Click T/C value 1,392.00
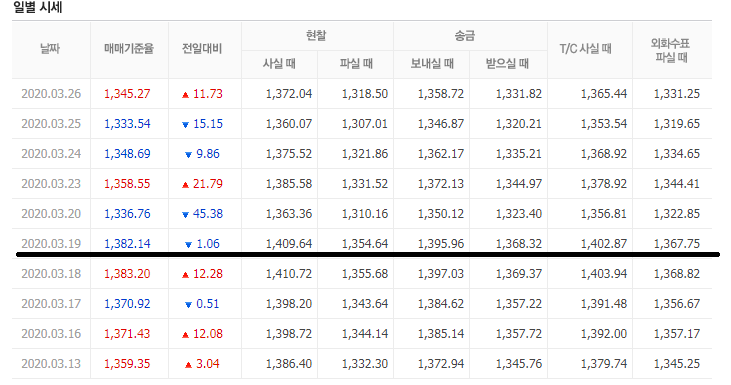Screen dimensions: 731x385 point(604,334)
